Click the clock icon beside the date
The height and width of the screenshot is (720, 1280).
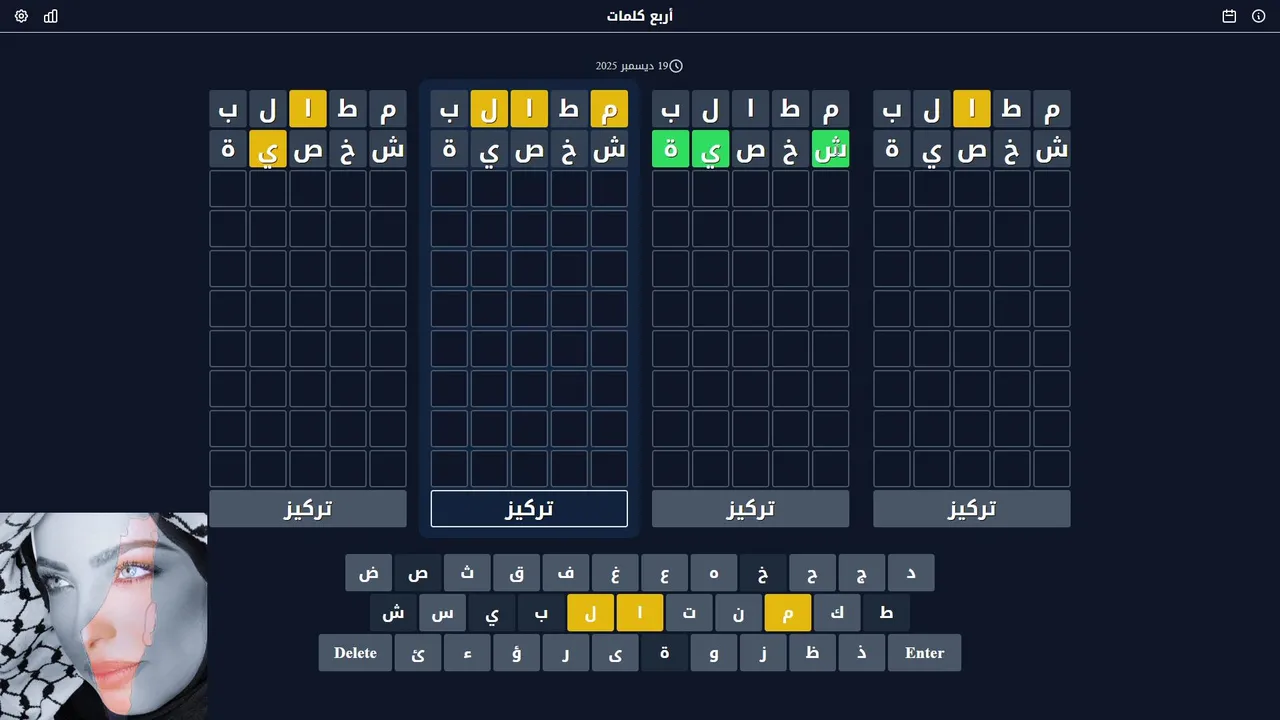(676, 66)
